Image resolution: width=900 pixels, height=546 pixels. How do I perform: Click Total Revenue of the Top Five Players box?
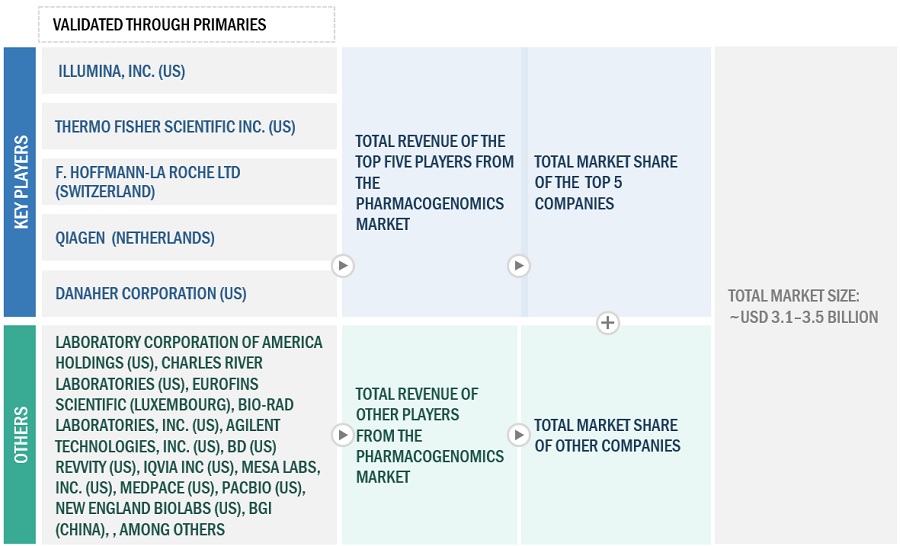point(432,182)
